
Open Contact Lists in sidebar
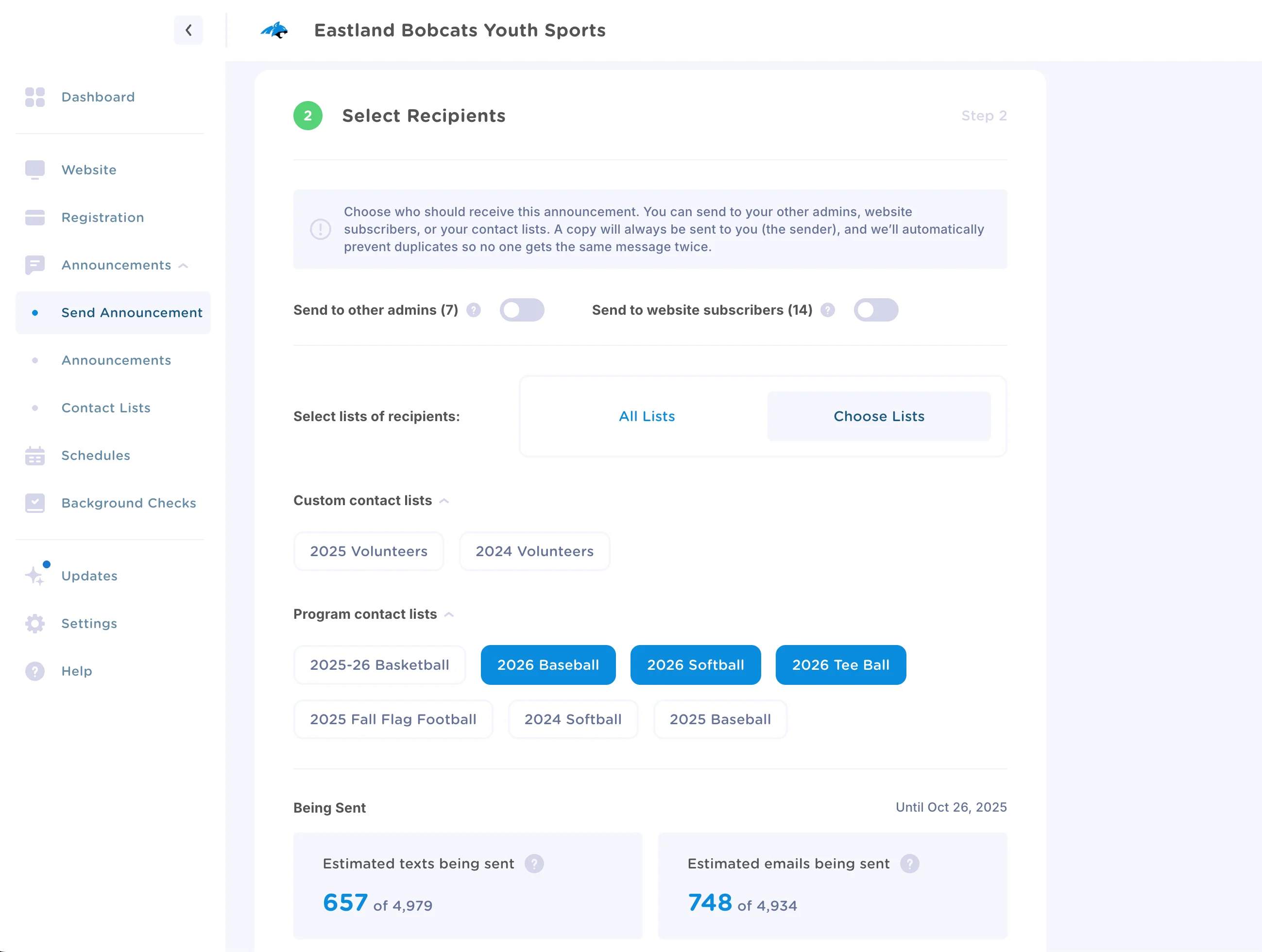106,408
